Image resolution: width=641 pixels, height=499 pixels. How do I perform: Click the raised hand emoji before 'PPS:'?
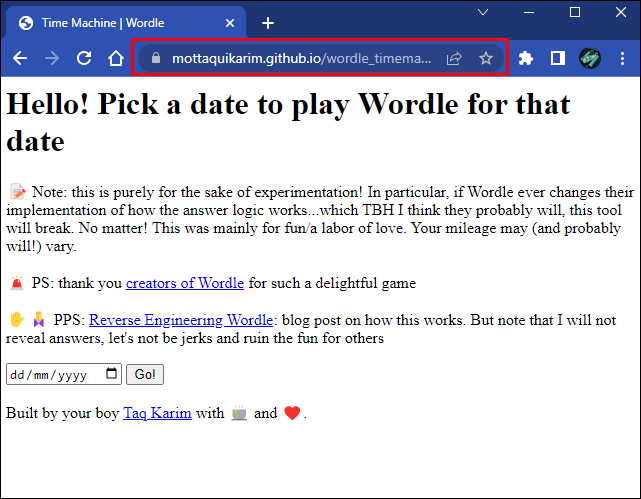click(17, 319)
